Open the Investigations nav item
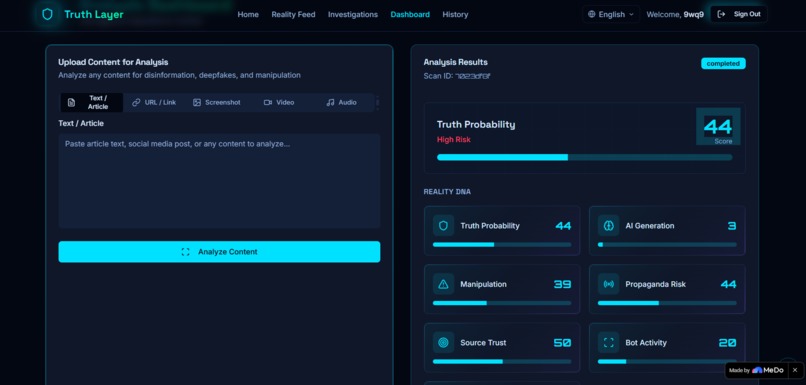The height and width of the screenshot is (385, 806). [353, 14]
